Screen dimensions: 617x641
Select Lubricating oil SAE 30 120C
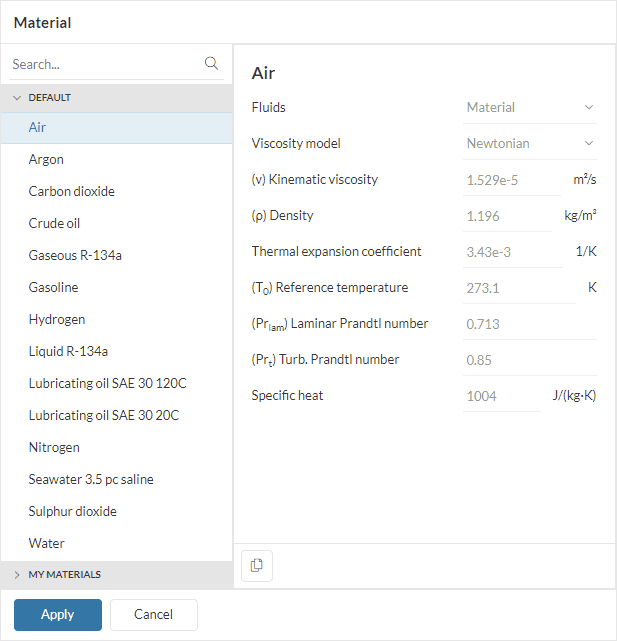coord(108,383)
